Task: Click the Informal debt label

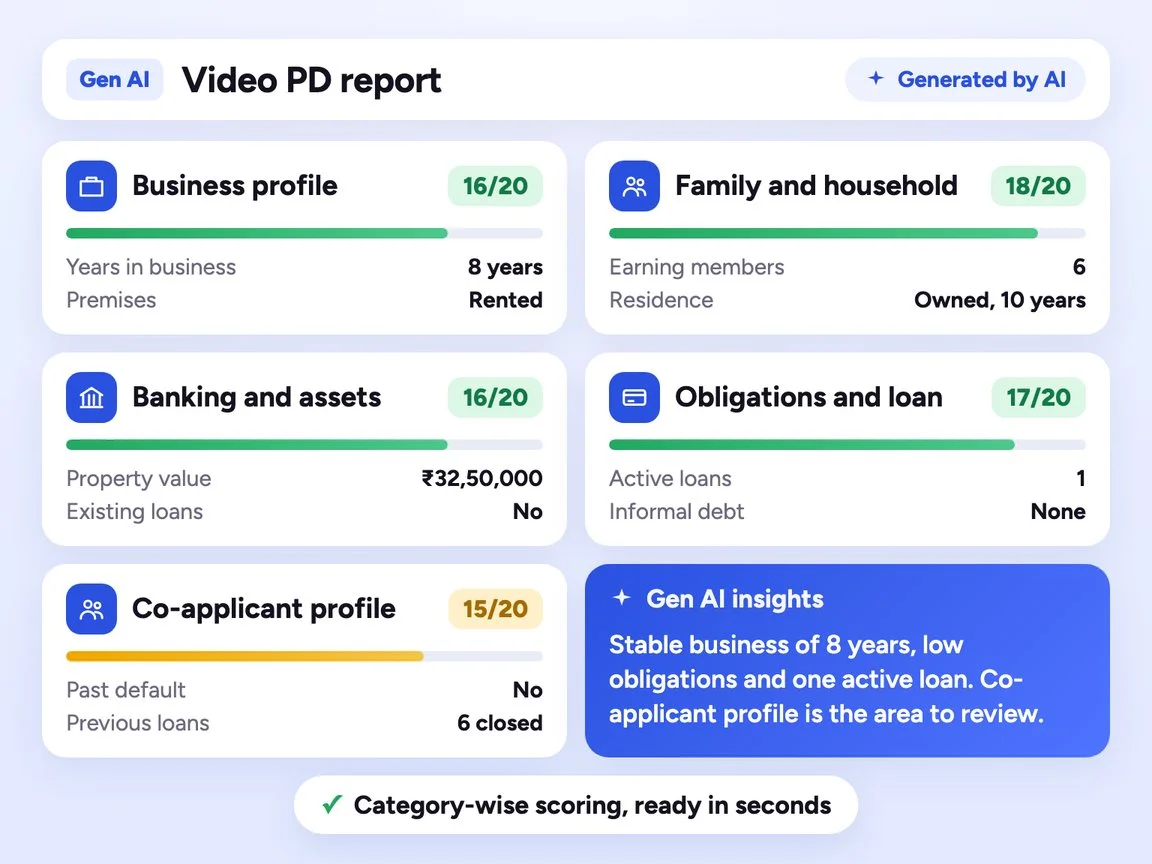Action: (x=677, y=511)
